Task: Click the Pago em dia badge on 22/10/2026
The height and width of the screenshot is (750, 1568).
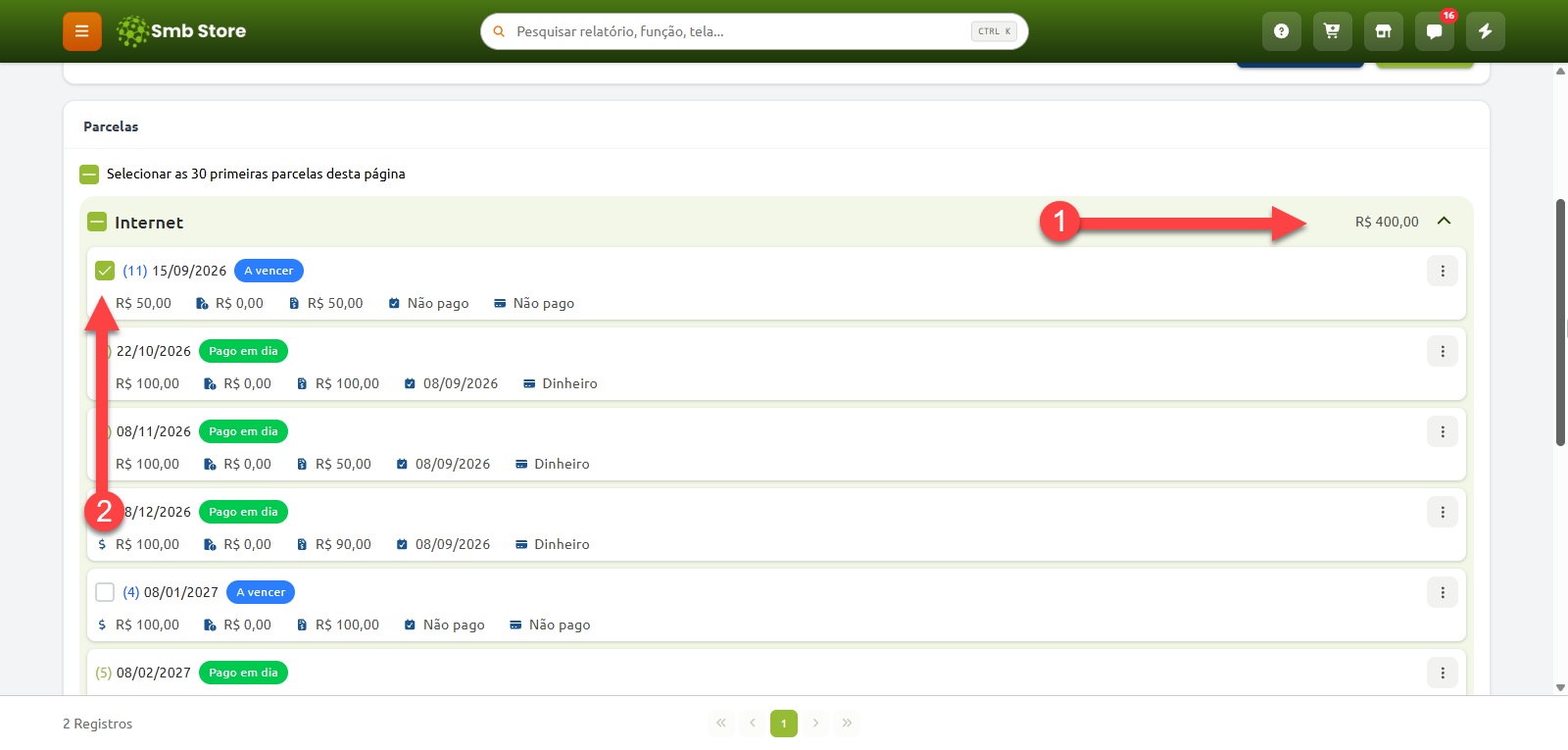Action: [x=243, y=351]
